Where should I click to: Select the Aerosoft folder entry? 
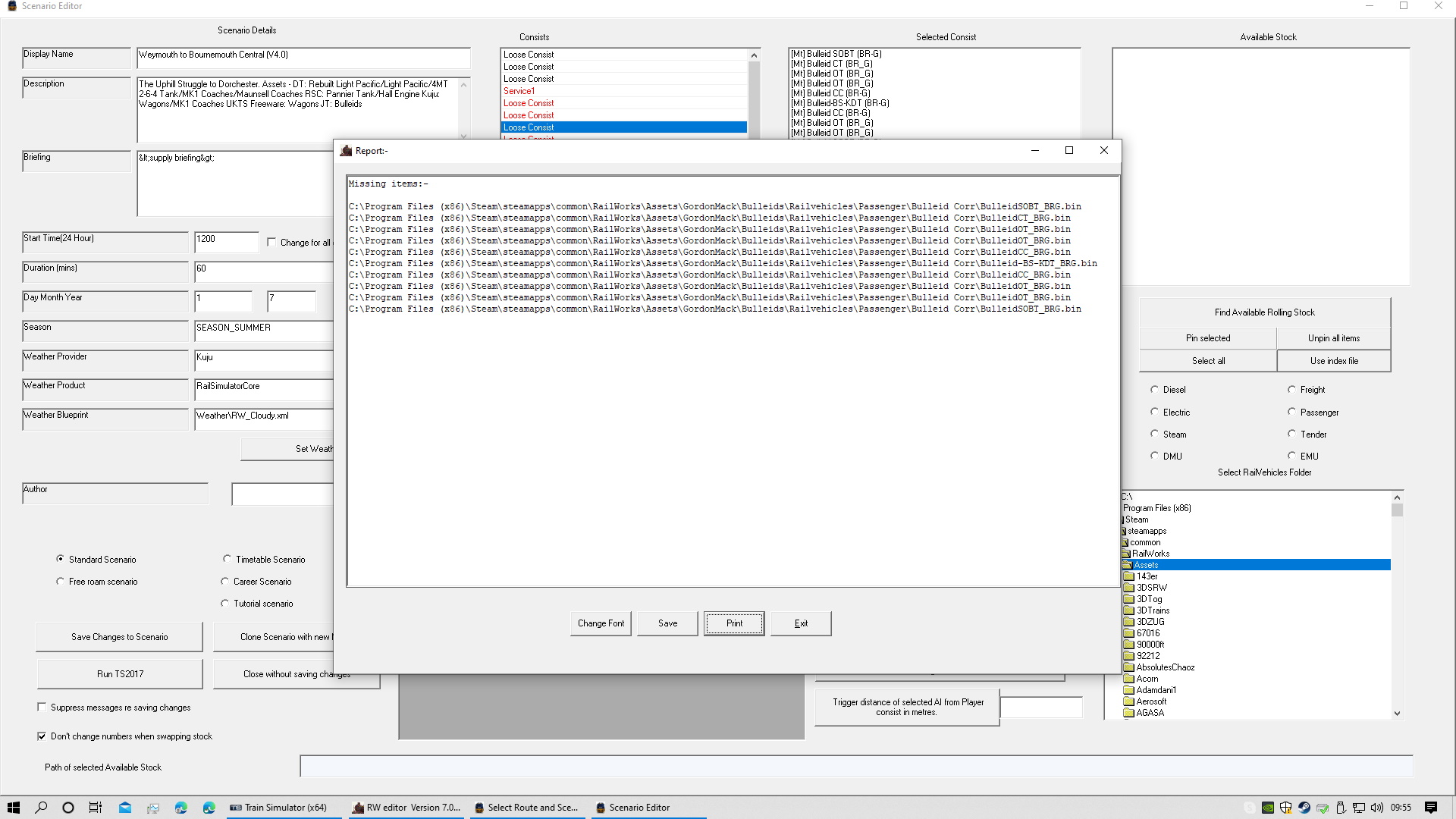pyautogui.click(x=1150, y=701)
